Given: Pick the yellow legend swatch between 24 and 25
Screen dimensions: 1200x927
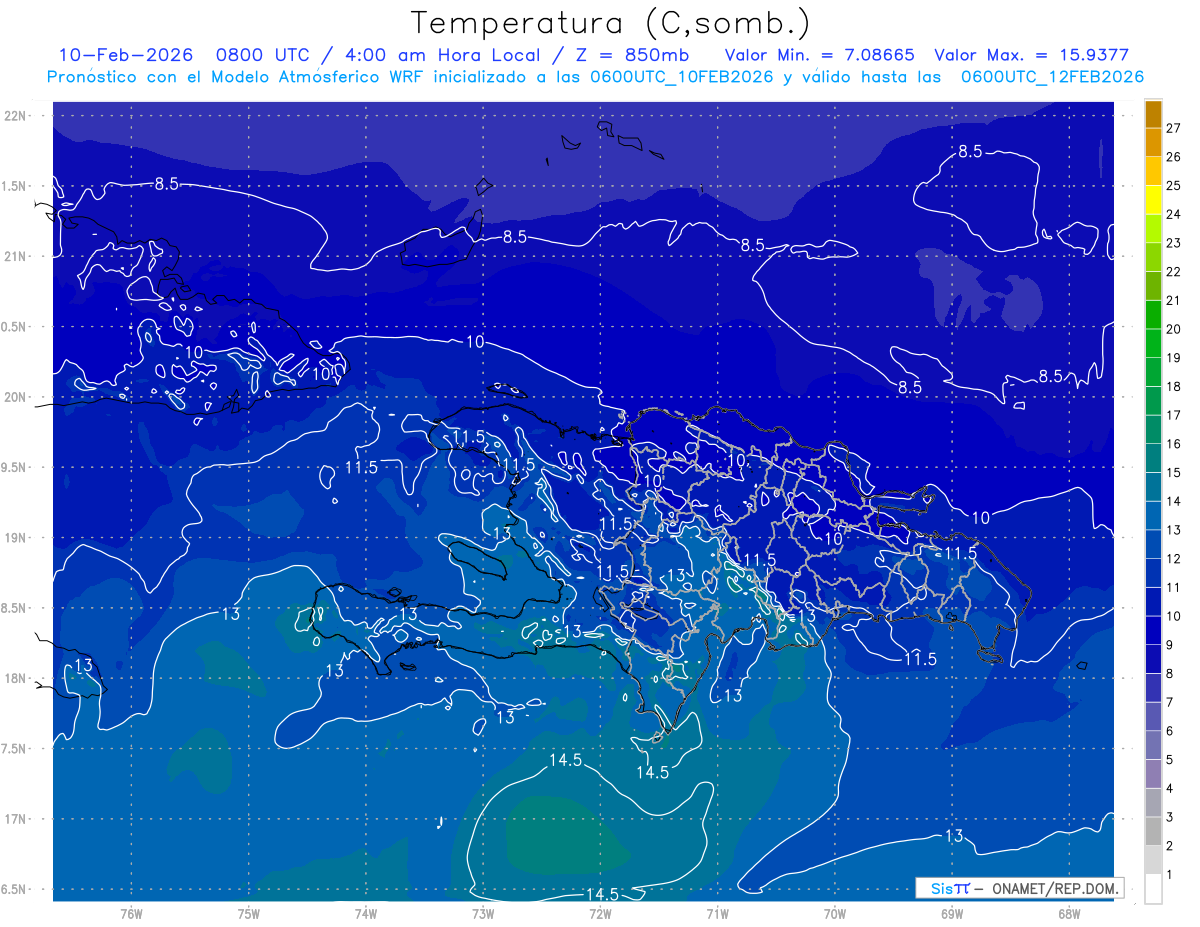Looking at the screenshot, I should coord(1153,199).
